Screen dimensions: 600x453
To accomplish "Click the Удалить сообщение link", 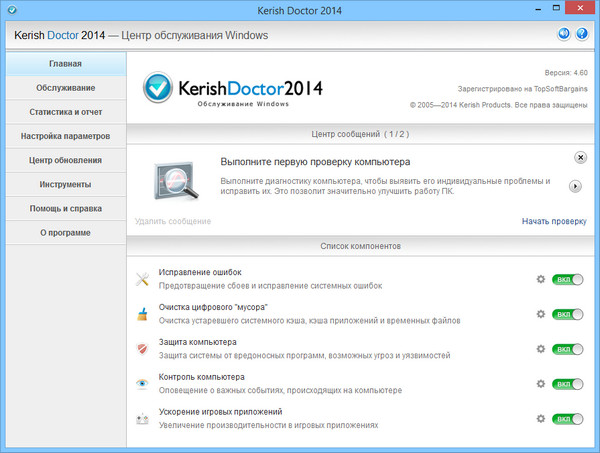I will click(173, 221).
